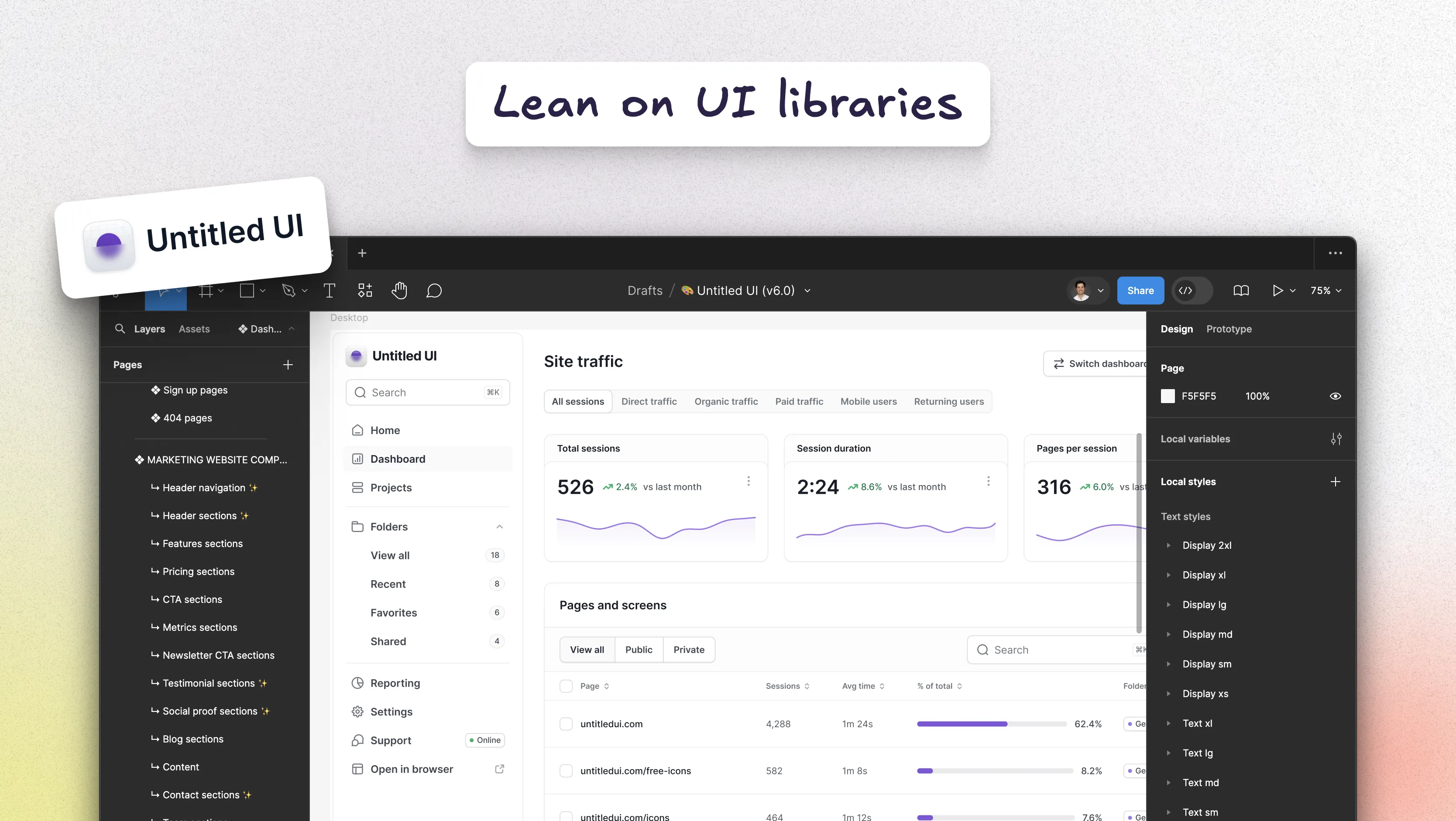Screen dimensions: 1456x821
Task: Check the select-all checkbox in table header
Action: pos(566,686)
